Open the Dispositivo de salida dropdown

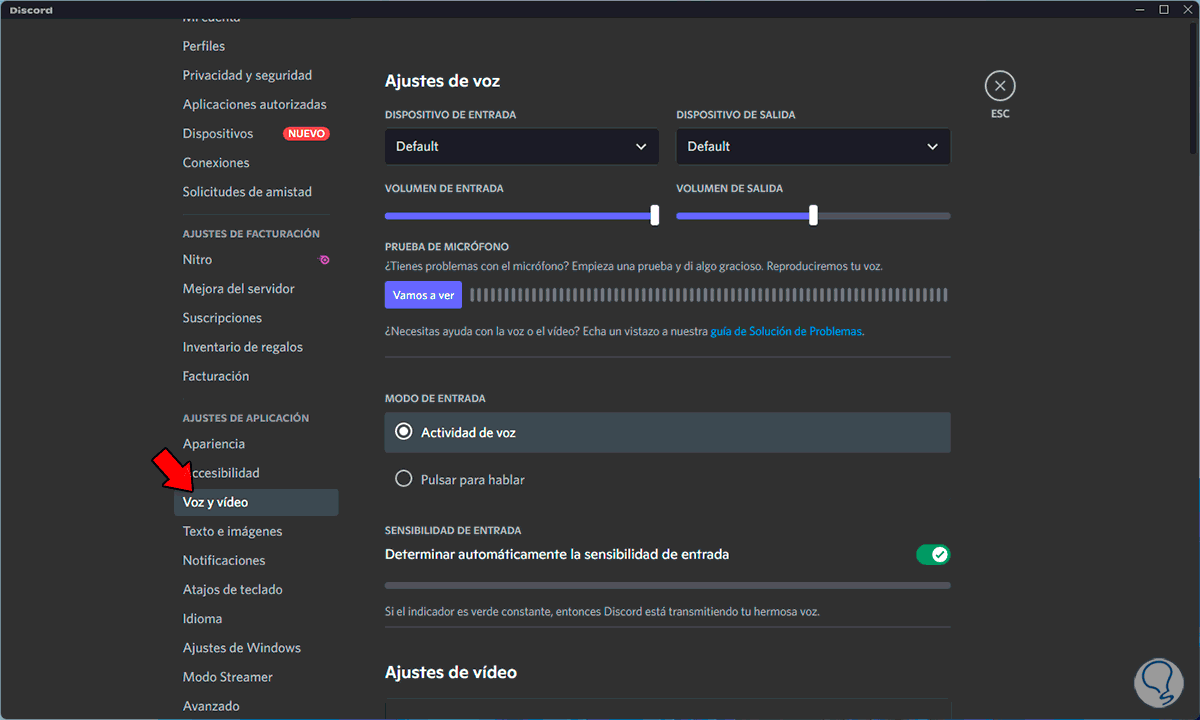click(x=813, y=146)
